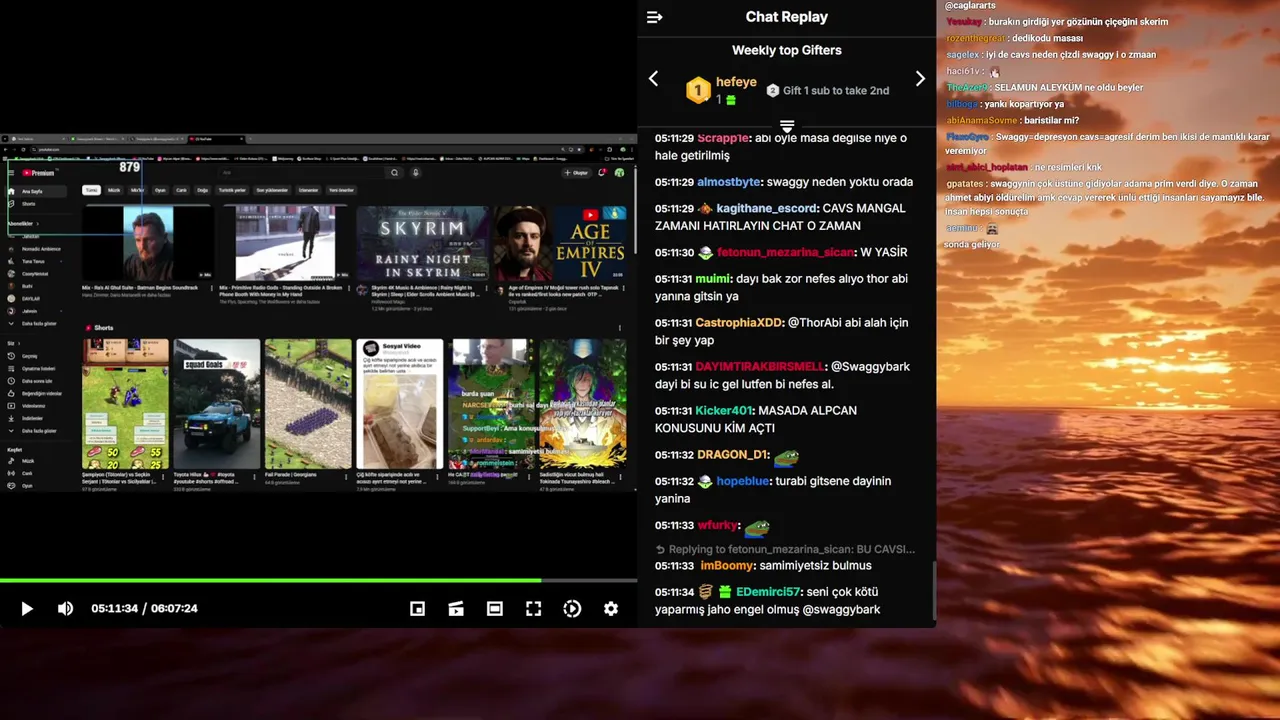Image resolution: width=1280 pixels, height=720 pixels.
Task: Click username CastrophiaXDD in chat
Action: [739, 322]
